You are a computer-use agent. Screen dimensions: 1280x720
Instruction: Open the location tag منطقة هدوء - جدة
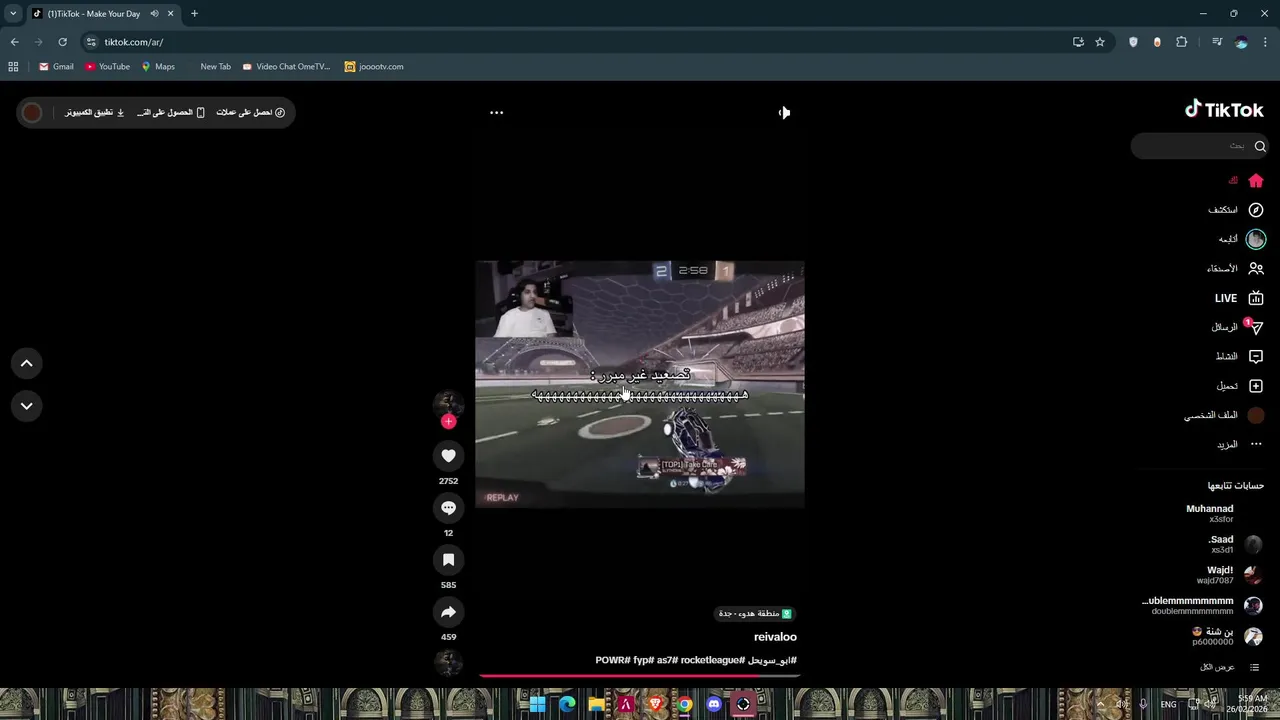point(754,613)
